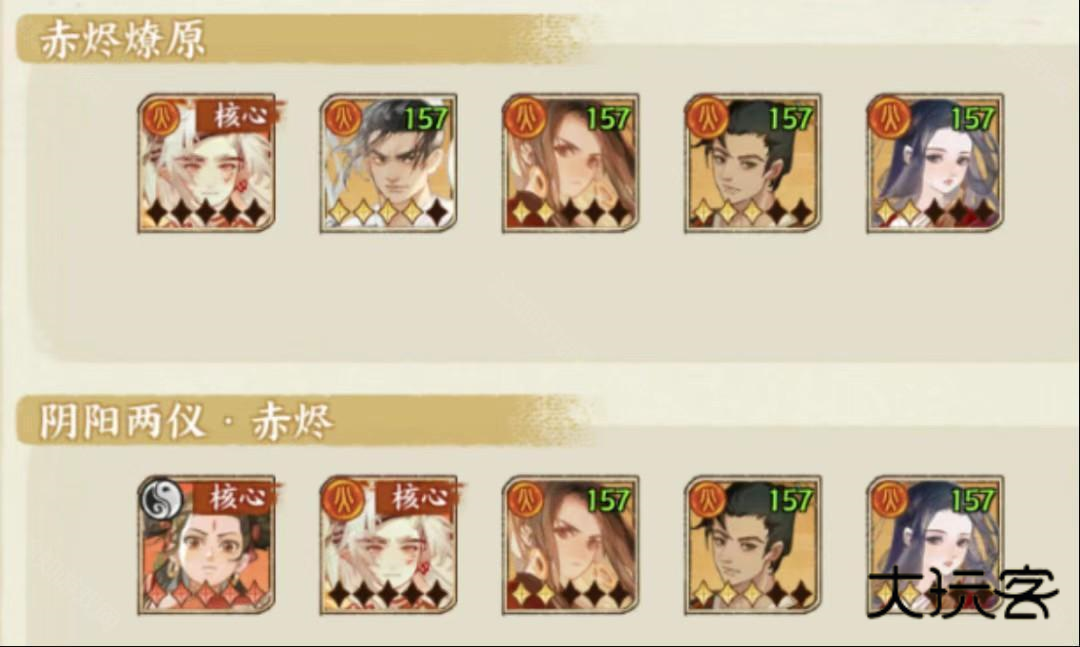Tap the fire icon on the purple-haired hero in 赤烬燎原

[x=891, y=117]
